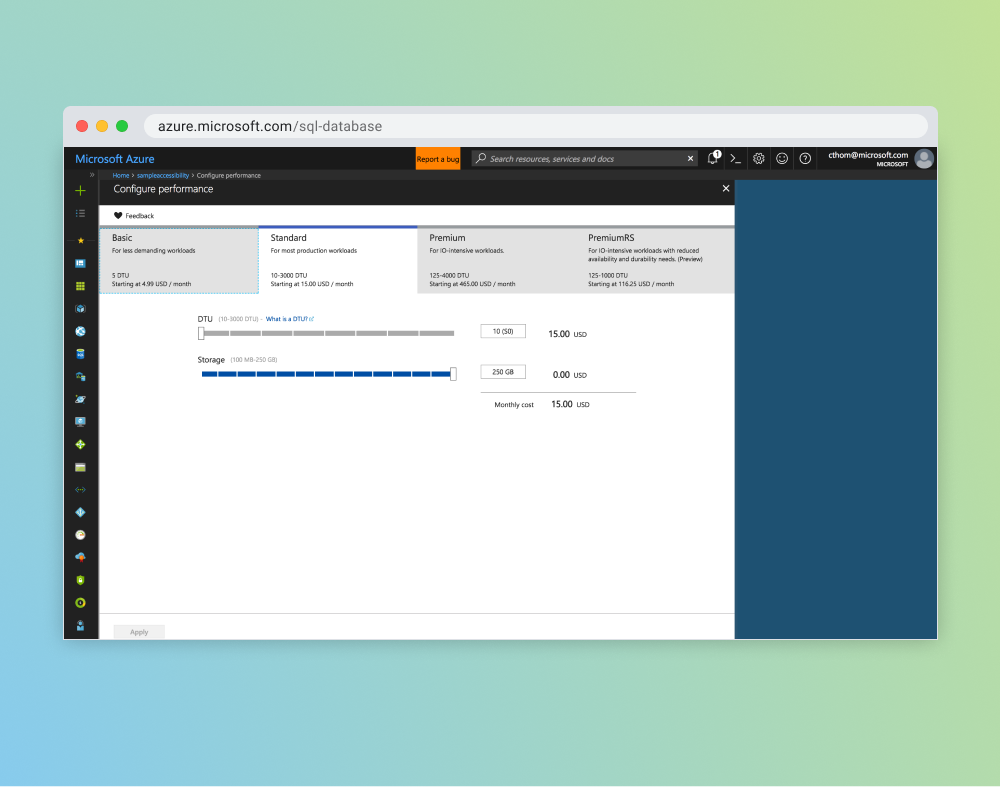The height and width of the screenshot is (787, 1000).
Task: Select the Basic pricing tier tab
Action: point(178,260)
